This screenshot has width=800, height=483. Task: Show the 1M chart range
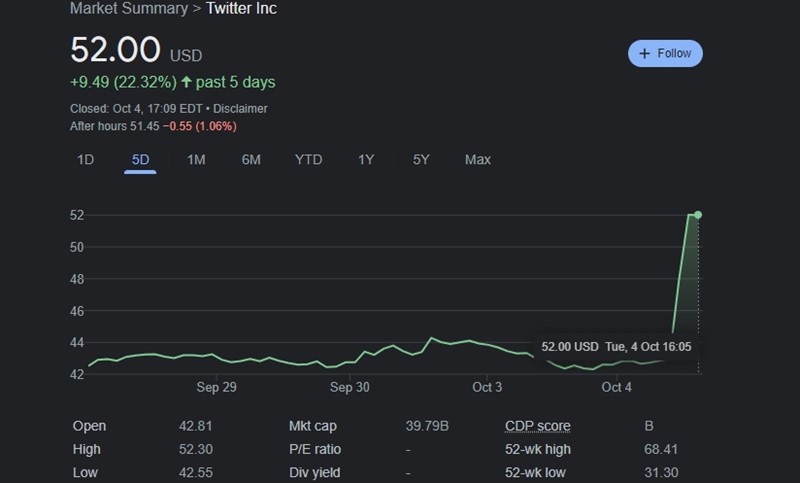(x=196, y=160)
